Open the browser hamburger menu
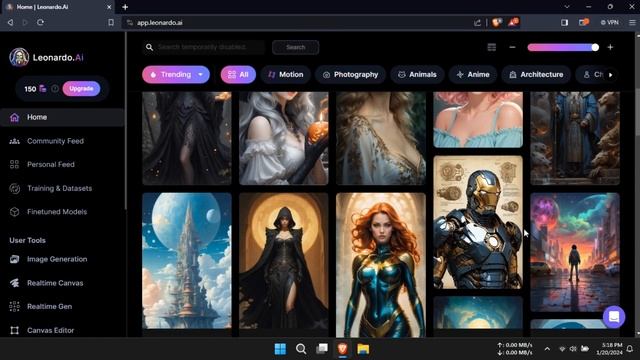 tap(632, 22)
